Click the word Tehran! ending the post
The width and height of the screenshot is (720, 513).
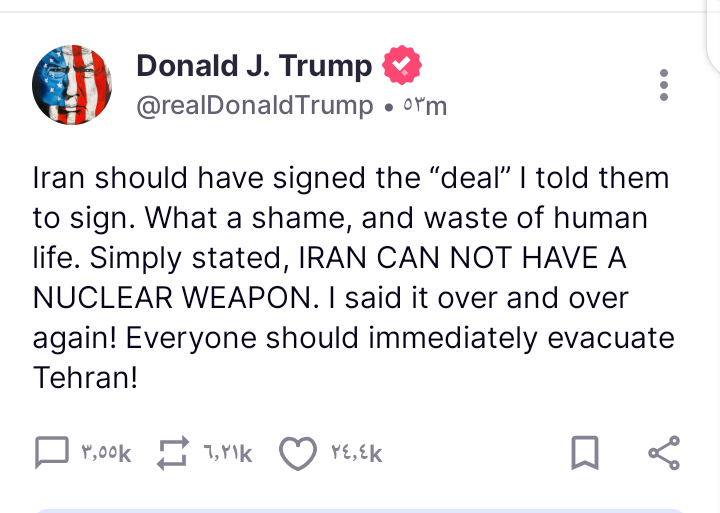(x=85, y=378)
